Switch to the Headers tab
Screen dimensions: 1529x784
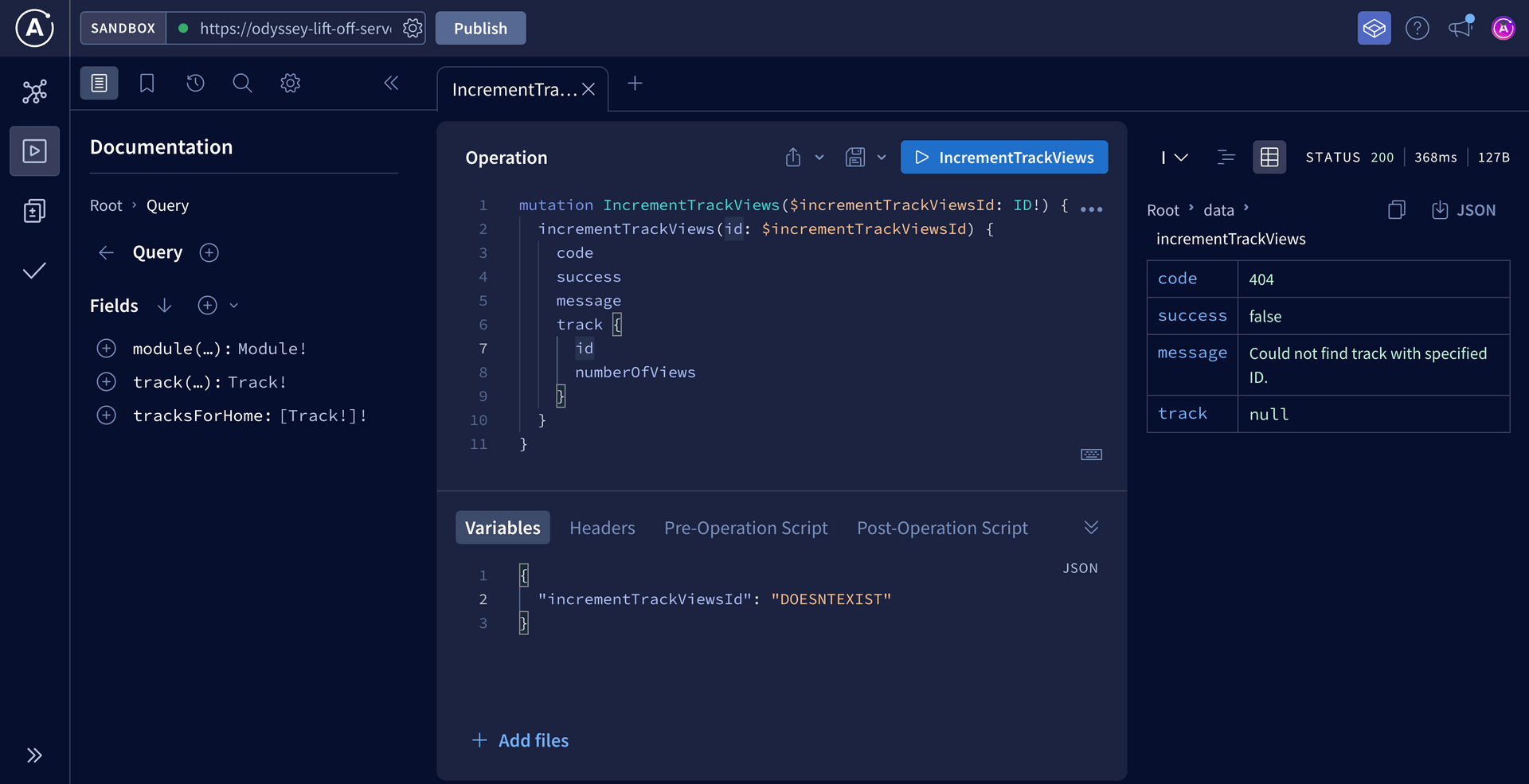[x=602, y=527]
